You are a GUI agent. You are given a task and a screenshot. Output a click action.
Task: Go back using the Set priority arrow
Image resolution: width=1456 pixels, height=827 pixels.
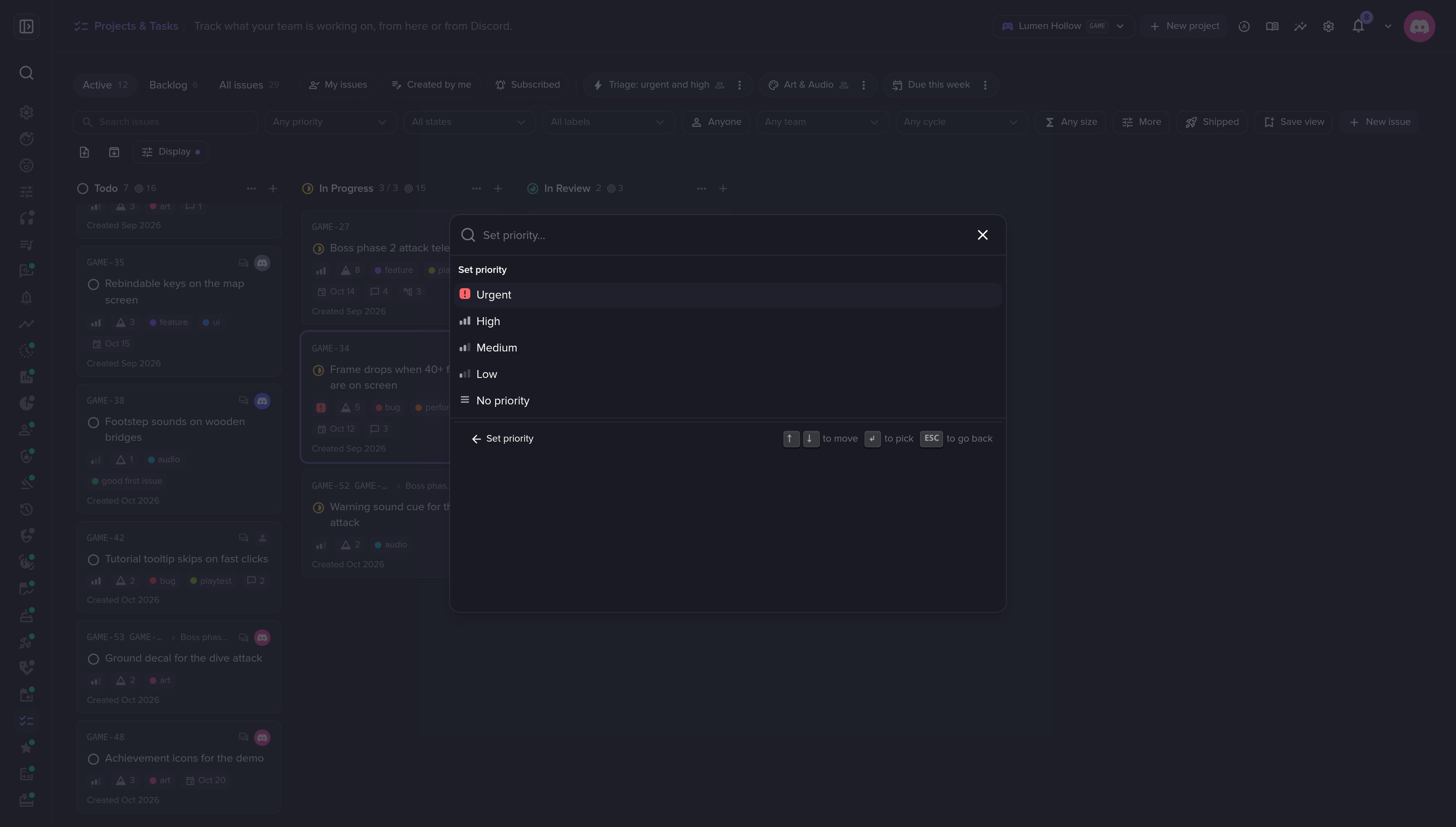476,439
